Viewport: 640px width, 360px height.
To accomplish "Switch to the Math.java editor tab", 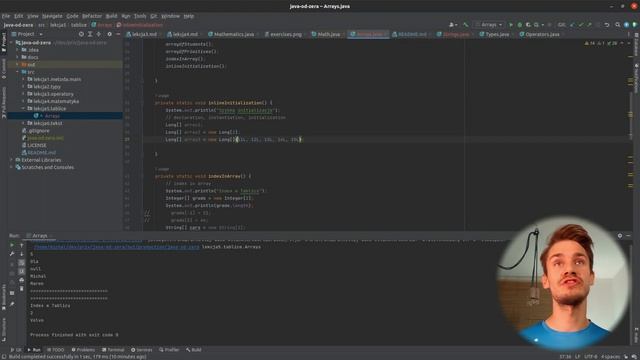I will [x=326, y=34].
